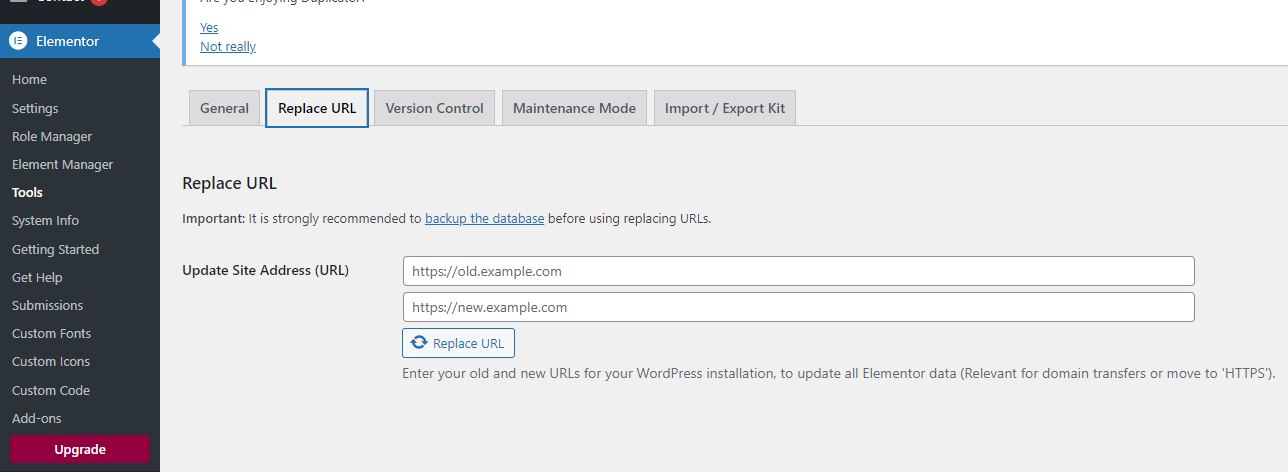The width and height of the screenshot is (1288, 472).
Task: Select the Replace URL tab
Action: [x=317, y=108]
